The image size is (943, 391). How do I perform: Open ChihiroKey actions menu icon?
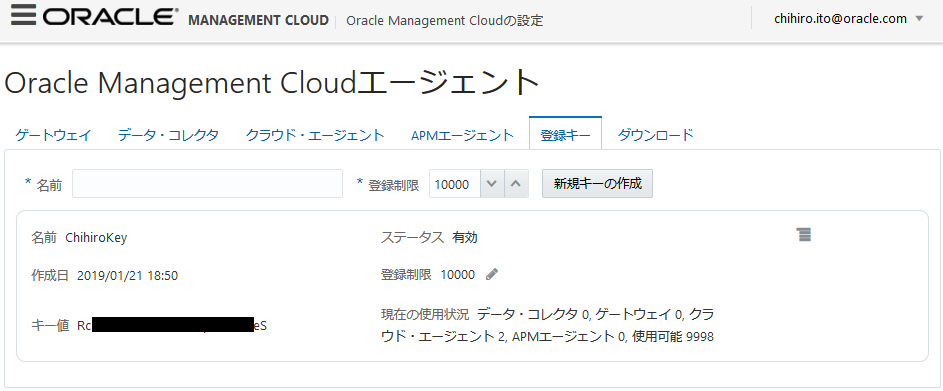[803, 235]
